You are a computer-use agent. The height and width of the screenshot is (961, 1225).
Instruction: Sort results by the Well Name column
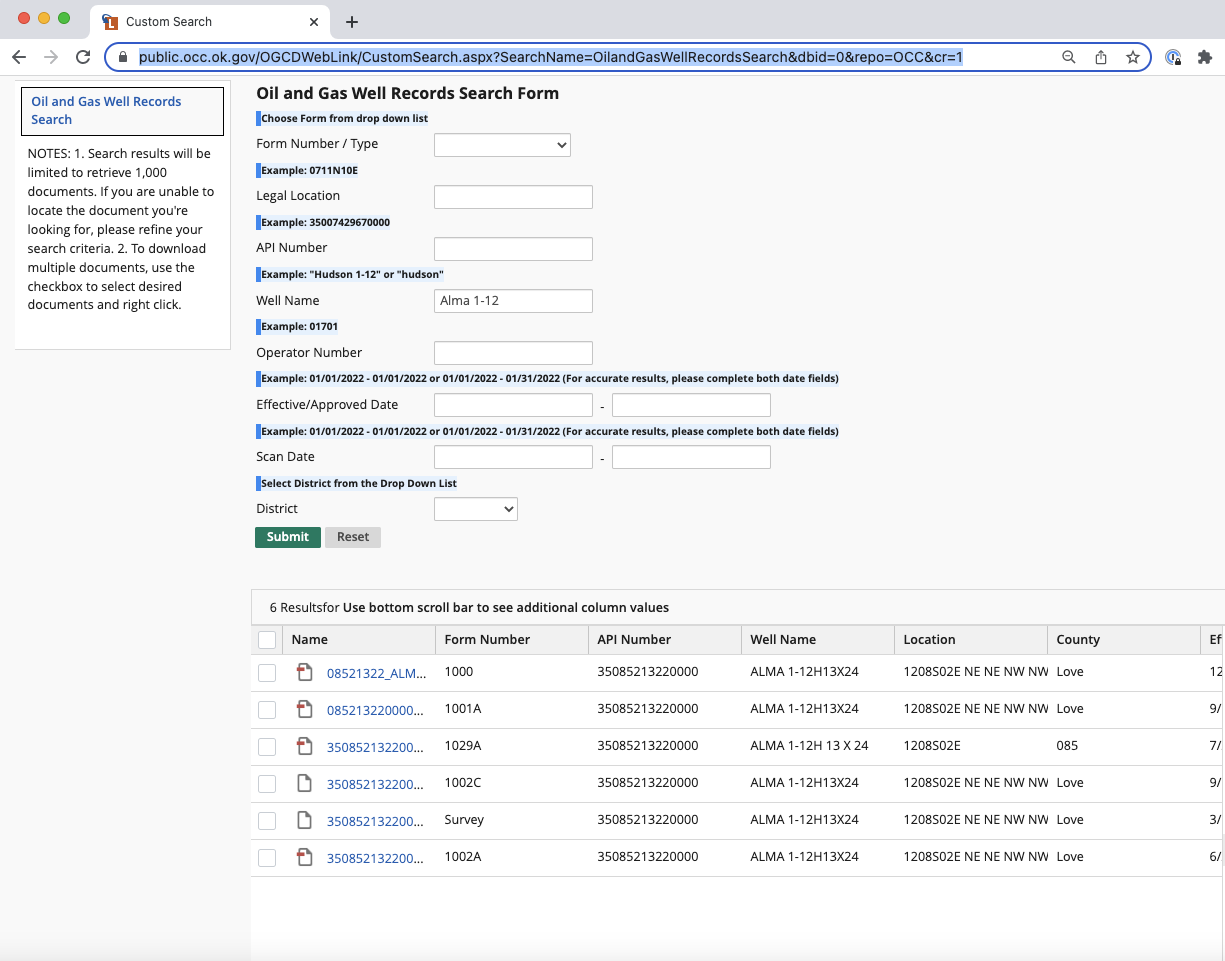(783, 640)
